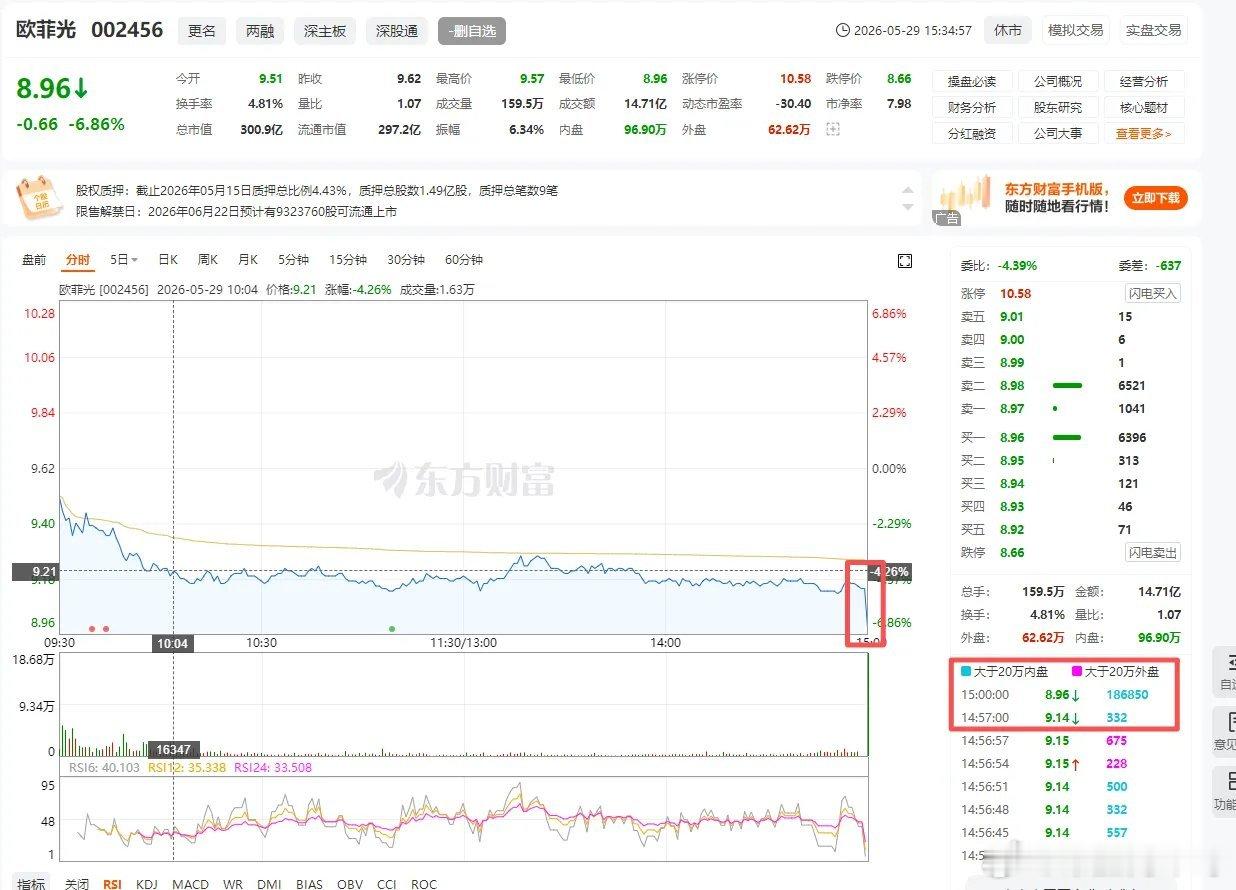The height and width of the screenshot is (890, 1236).
Task: Select the BIAS indicator
Action: click(x=309, y=884)
